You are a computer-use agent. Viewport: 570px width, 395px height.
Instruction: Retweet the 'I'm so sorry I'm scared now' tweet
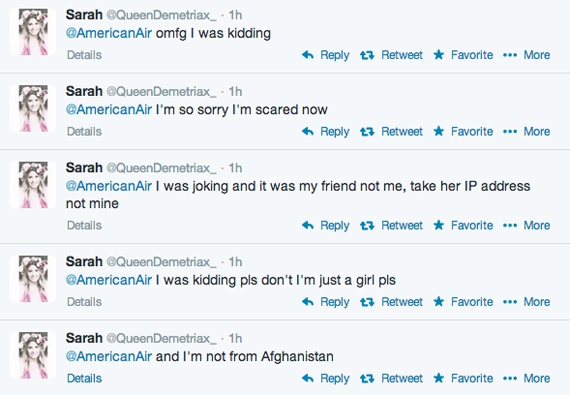[x=391, y=132]
